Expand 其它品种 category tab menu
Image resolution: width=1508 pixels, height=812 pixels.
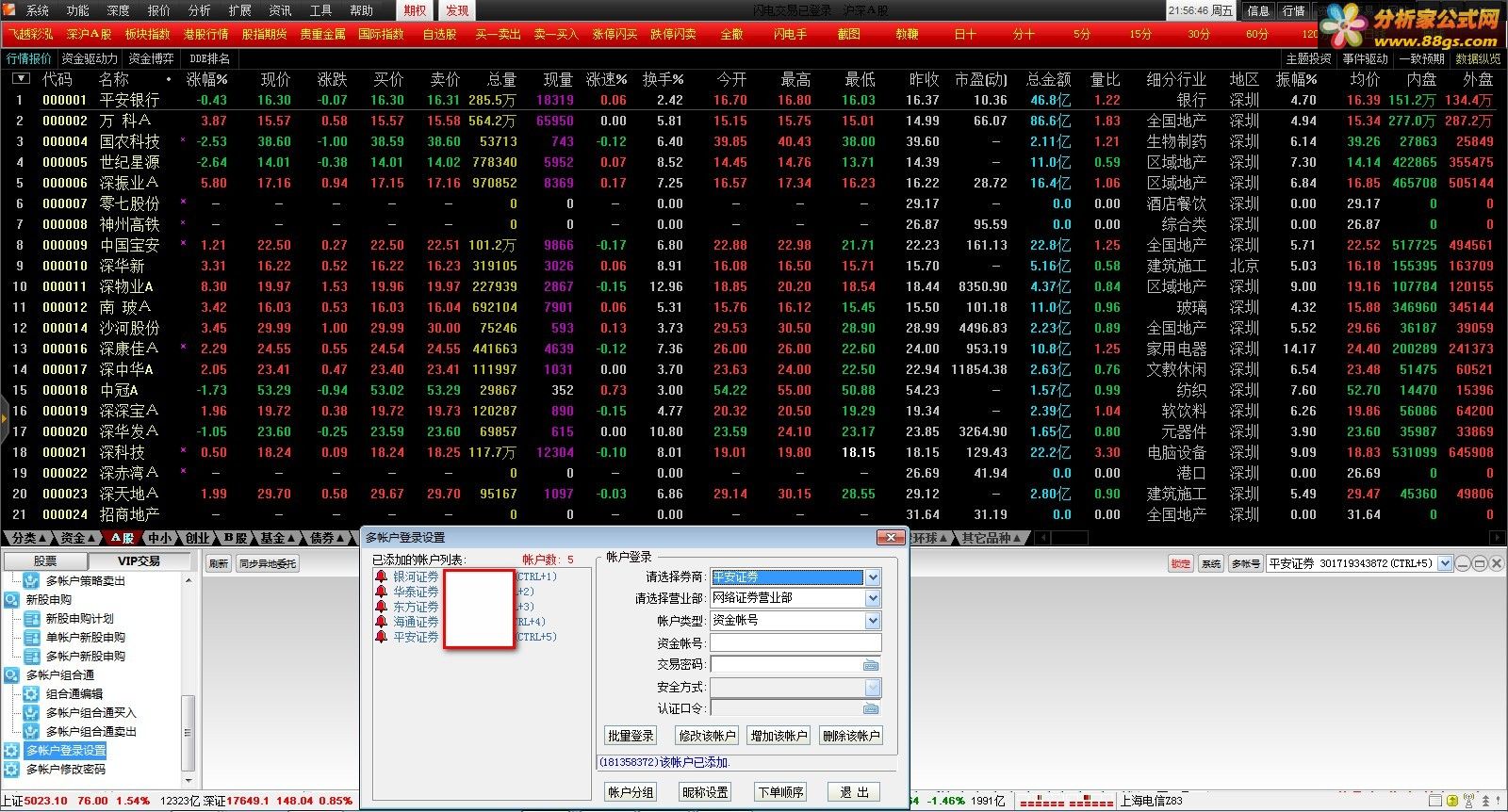click(x=991, y=538)
